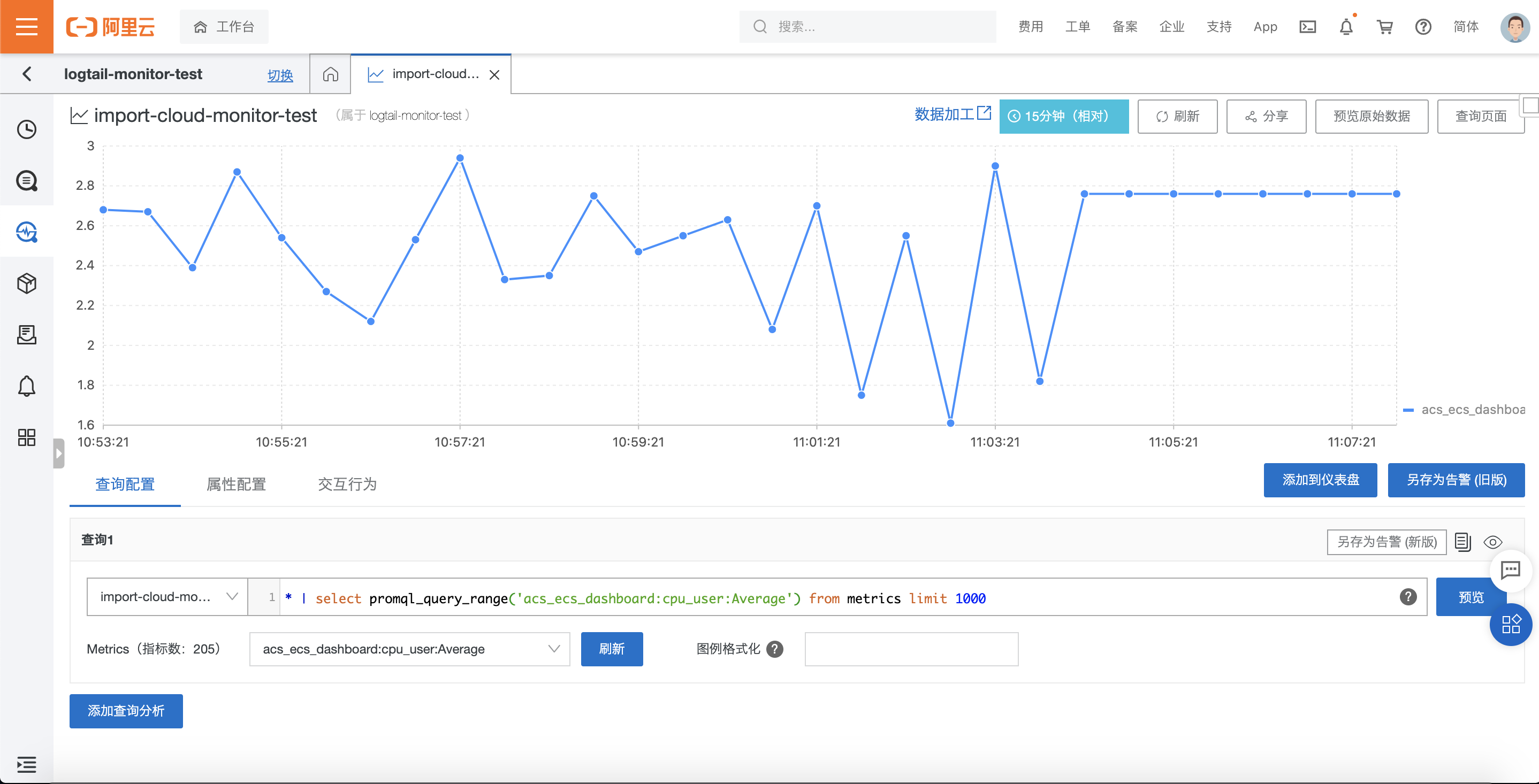This screenshot has width=1539, height=784.
Task: Click the 图例格式化 input field
Action: point(911,649)
